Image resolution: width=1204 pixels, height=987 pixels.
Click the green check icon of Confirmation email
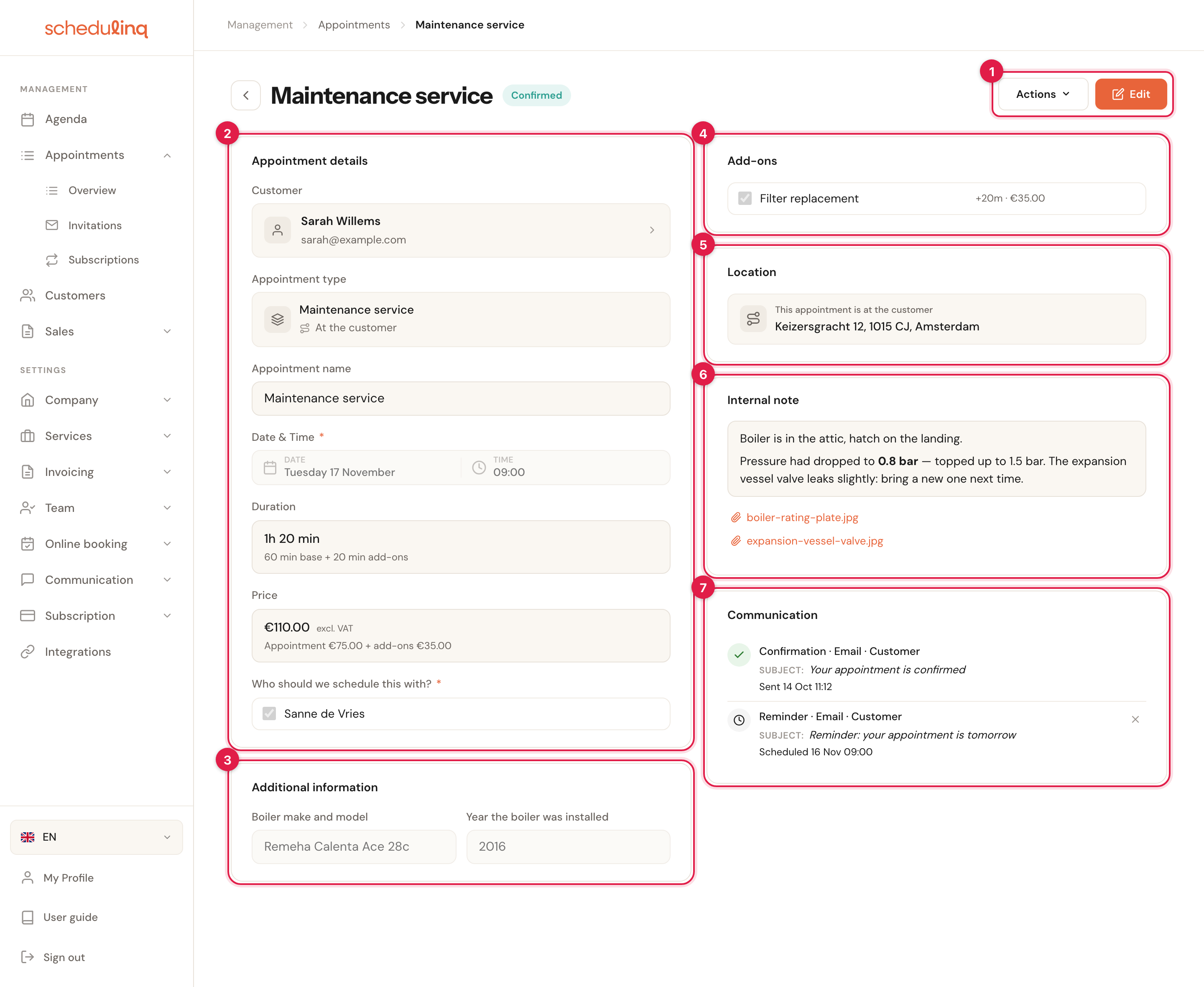click(739, 655)
